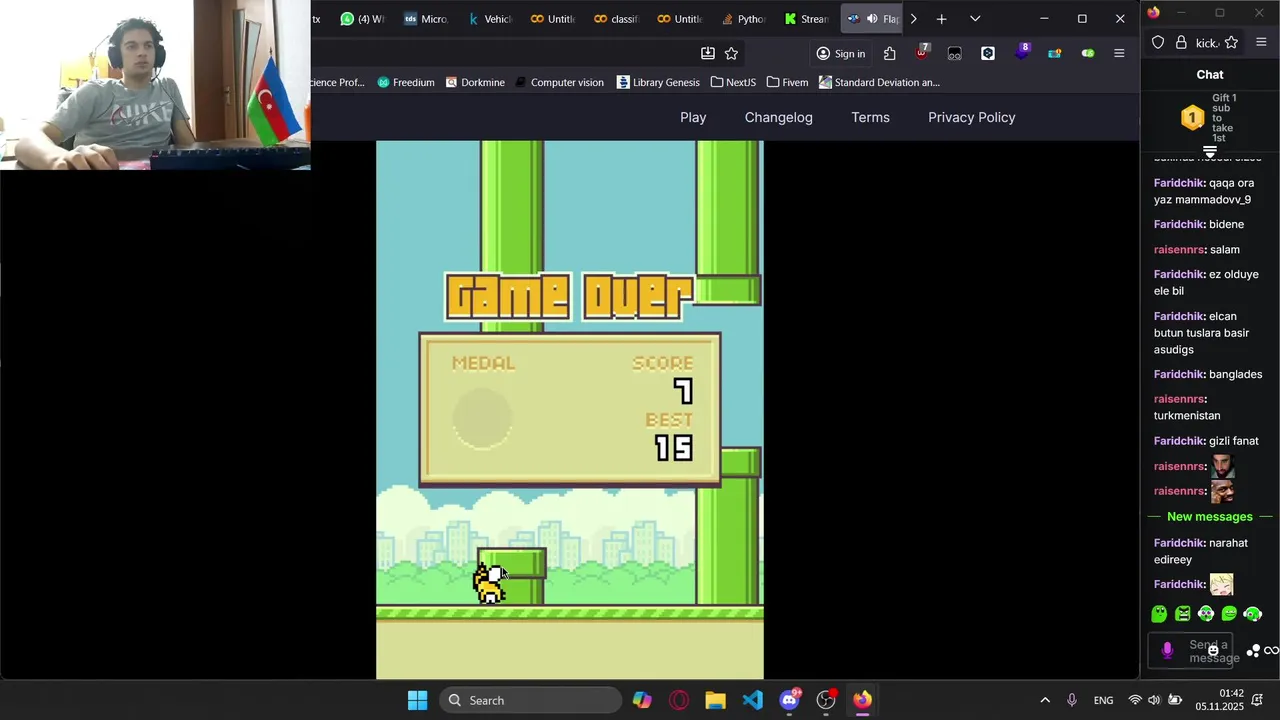
Task: Expand the Fivem bookmark folder
Action: tap(787, 82)
